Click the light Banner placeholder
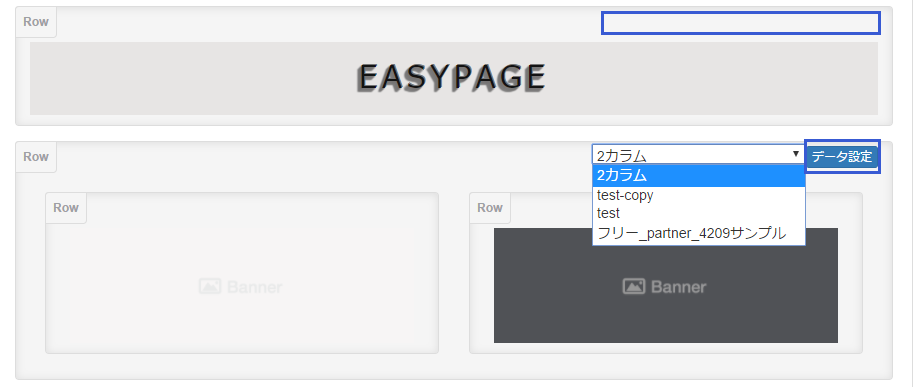This screenshot has width=913, height=387. (242, 287)
